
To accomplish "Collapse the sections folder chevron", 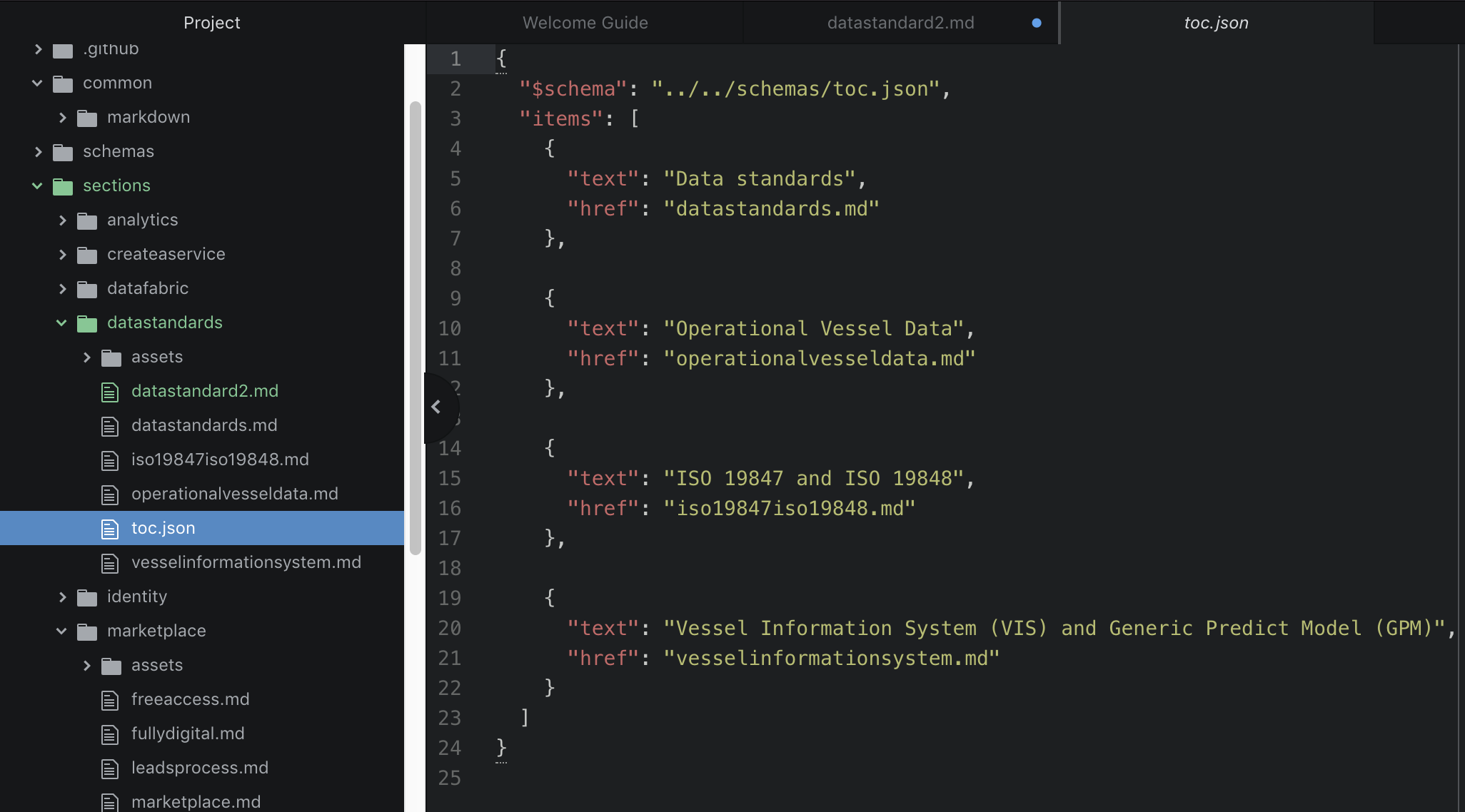I will (37, 186).
